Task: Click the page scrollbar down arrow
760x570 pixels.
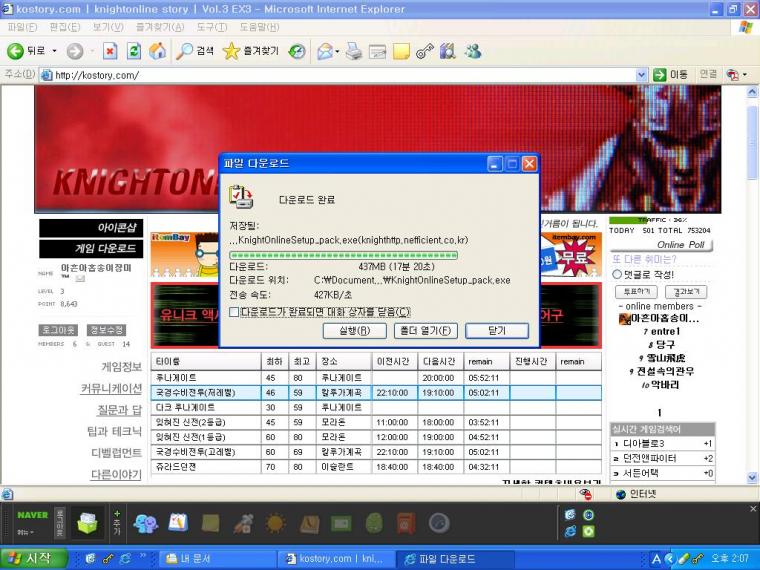Action: pyautogui.click(x=752, y=477)
